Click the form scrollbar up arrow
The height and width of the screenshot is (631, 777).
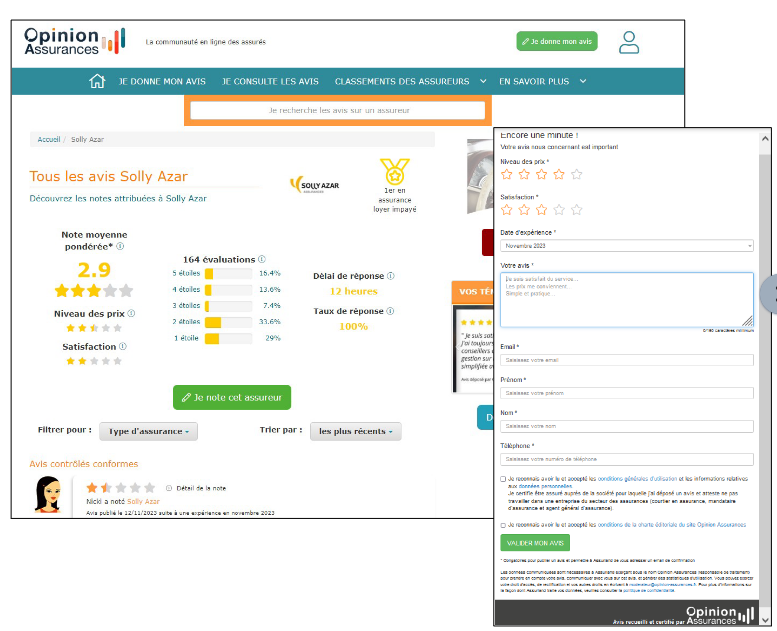(765, 139)
